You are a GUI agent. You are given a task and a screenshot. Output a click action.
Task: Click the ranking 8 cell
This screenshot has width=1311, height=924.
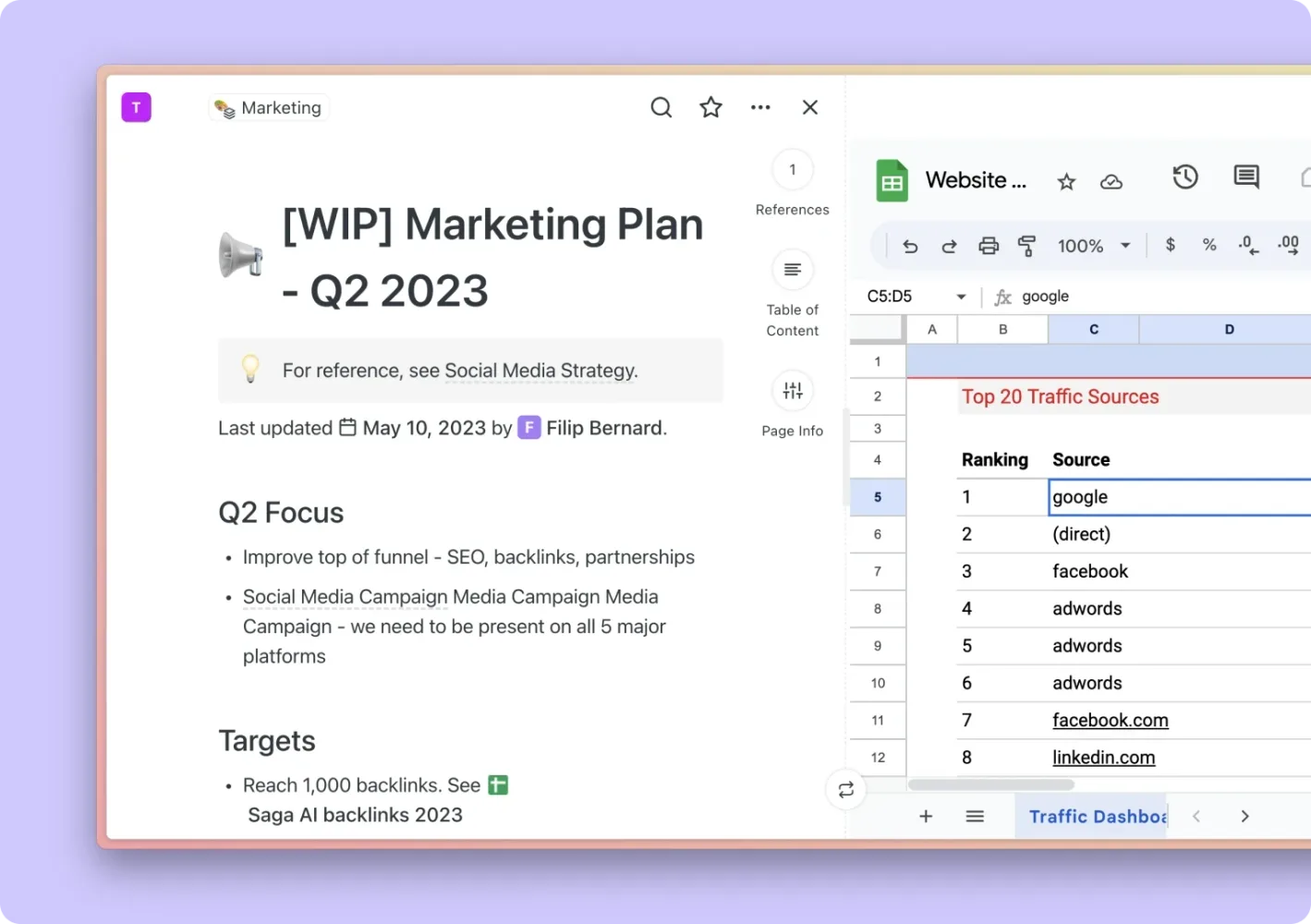coord(1002,758)
